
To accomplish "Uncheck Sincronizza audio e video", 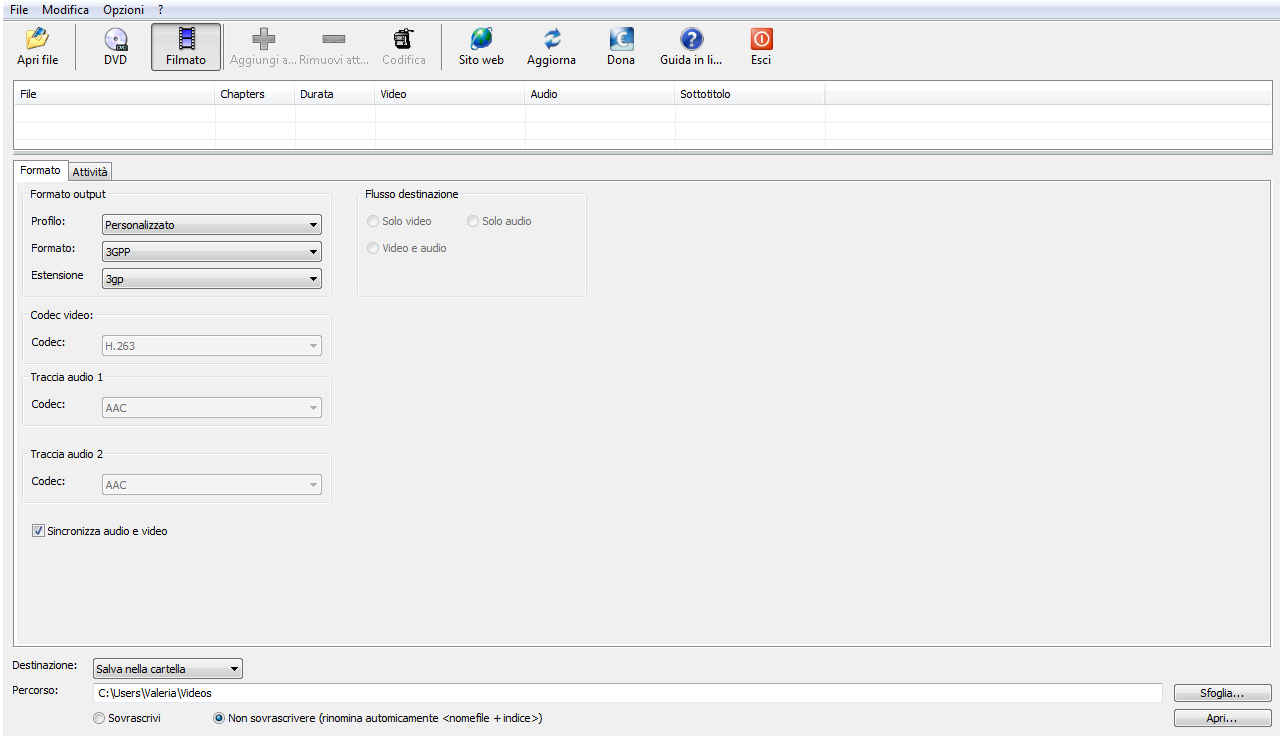I will pyautogui.click(x=39, y=531).
